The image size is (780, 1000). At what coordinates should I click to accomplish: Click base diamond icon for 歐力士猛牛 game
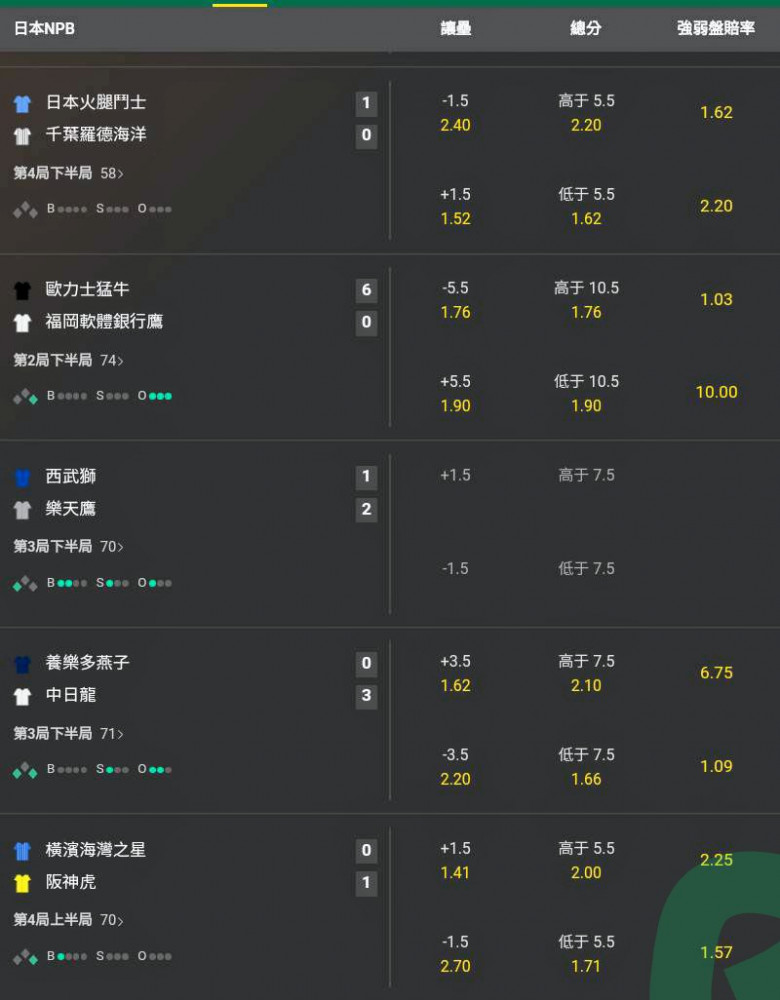[26, 396]
